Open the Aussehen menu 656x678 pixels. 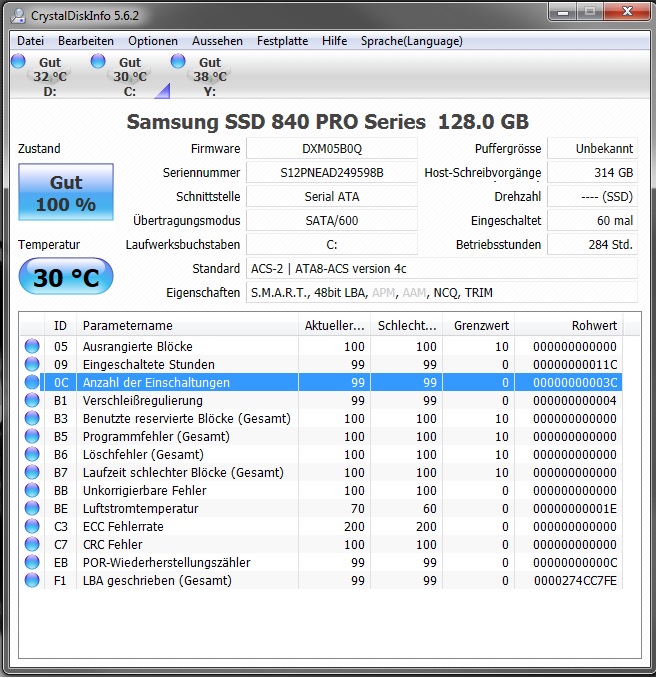pos(217,41)
